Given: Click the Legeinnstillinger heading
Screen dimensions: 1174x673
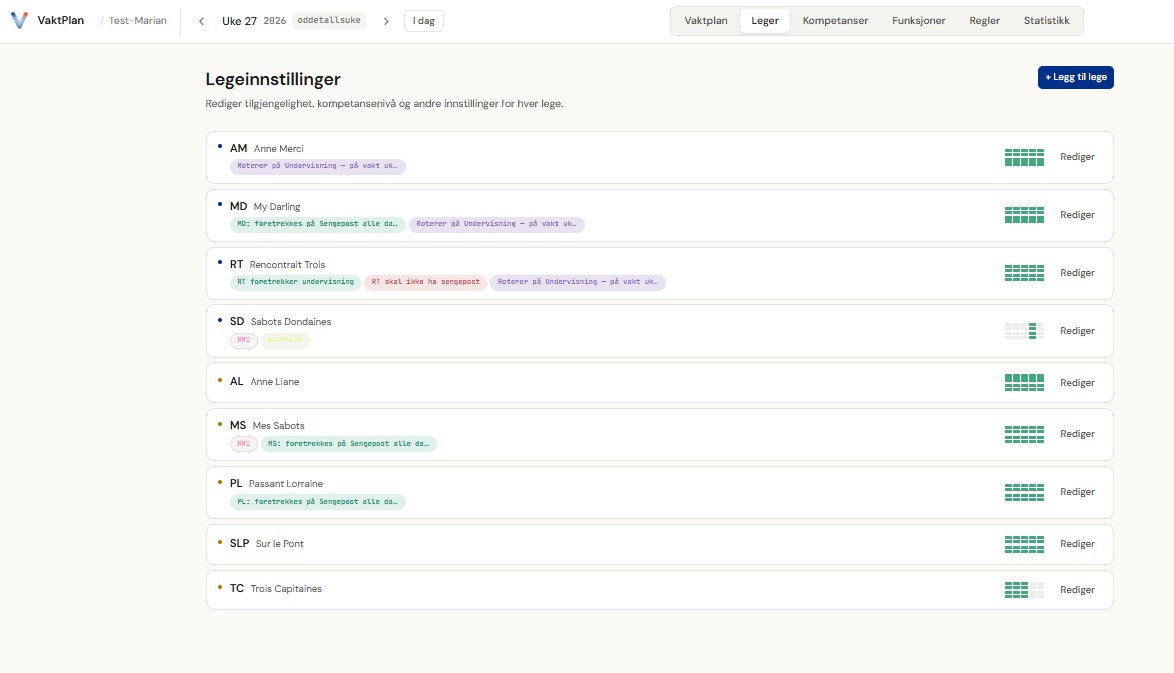Looking at the screenshot, I should click(273, 79).
